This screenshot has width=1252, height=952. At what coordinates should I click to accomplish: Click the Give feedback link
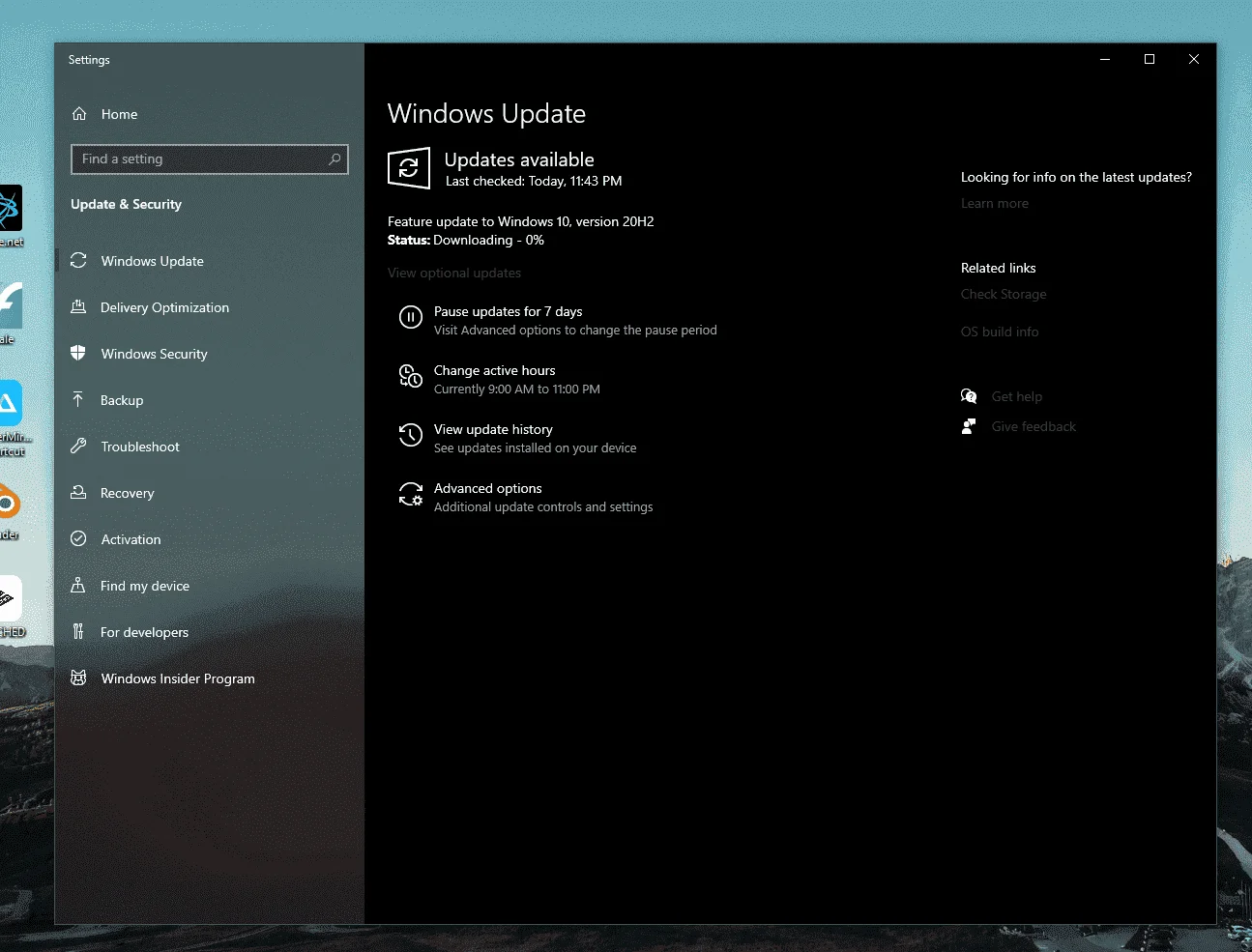pos(1034,426)
